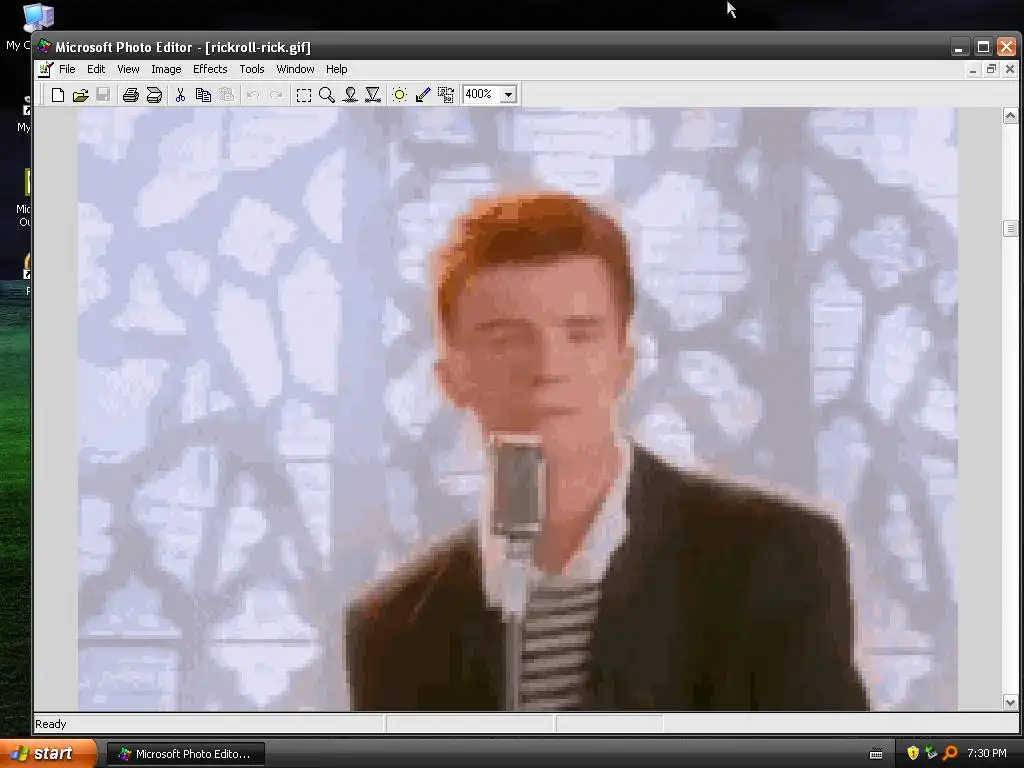The width and height of the screenshot is (1024, 768).
Task: Click the vertical scrollbar thumb
Action: pyautogui.click(x=1010, y=228)
